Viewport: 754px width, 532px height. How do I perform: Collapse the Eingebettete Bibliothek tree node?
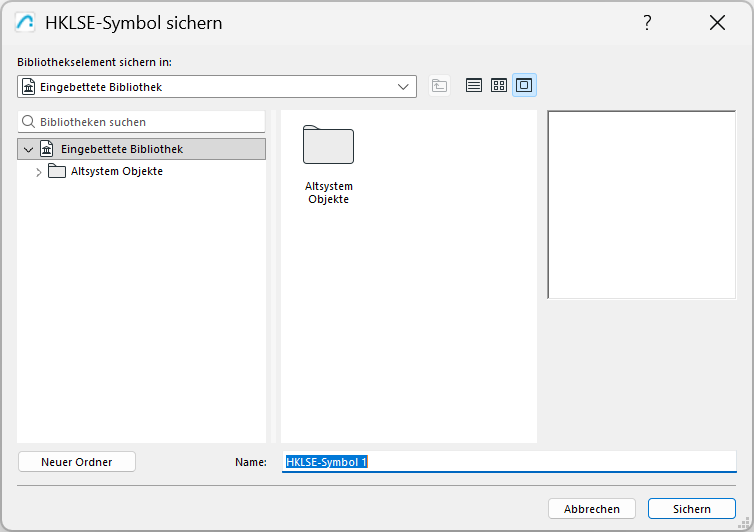click(28, 150)
